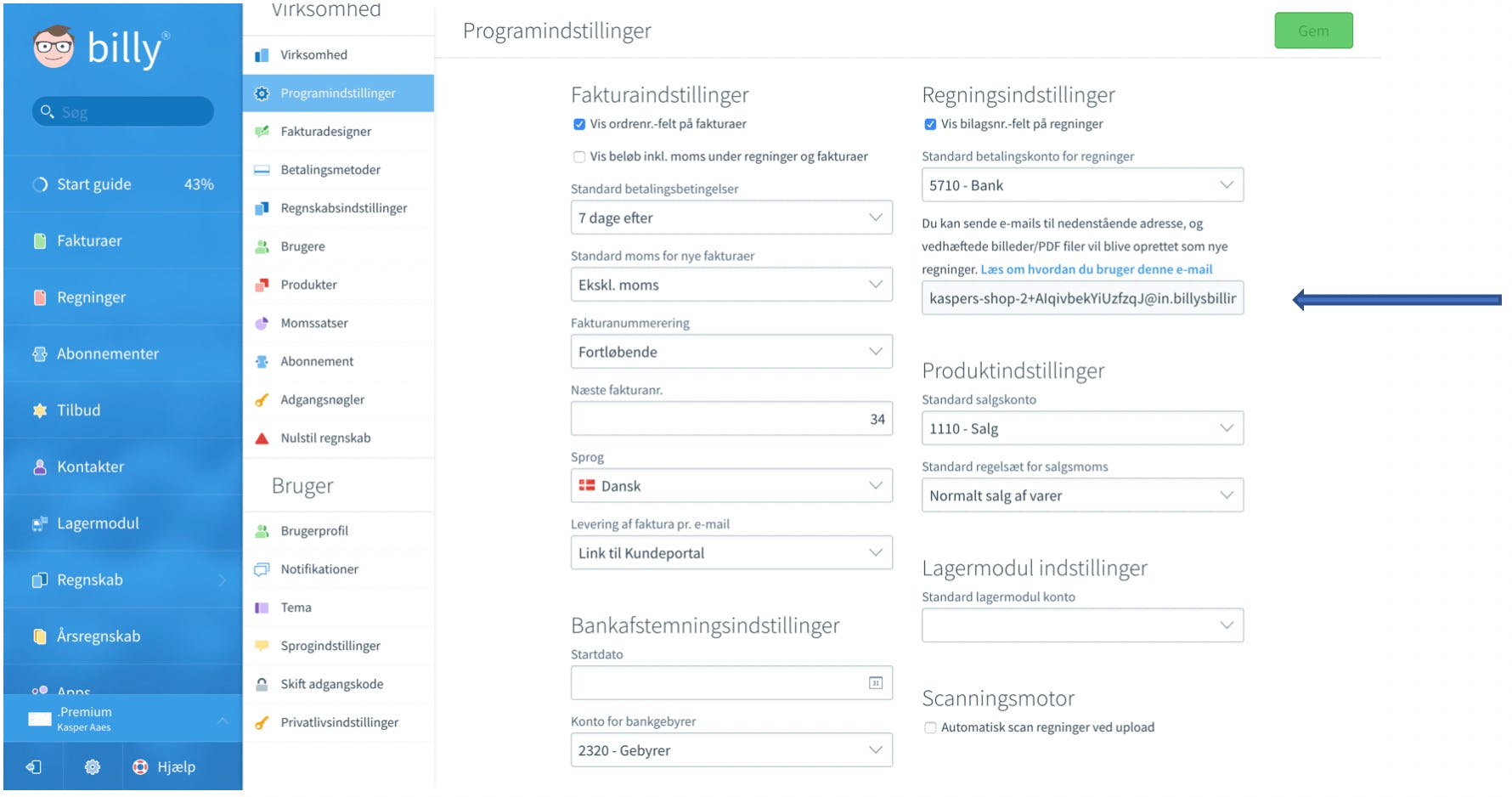This screenshot has height=797, width=1512.
Task: Open Læs om hvordan du bruger denne e-mail link
Action: 1097,269
